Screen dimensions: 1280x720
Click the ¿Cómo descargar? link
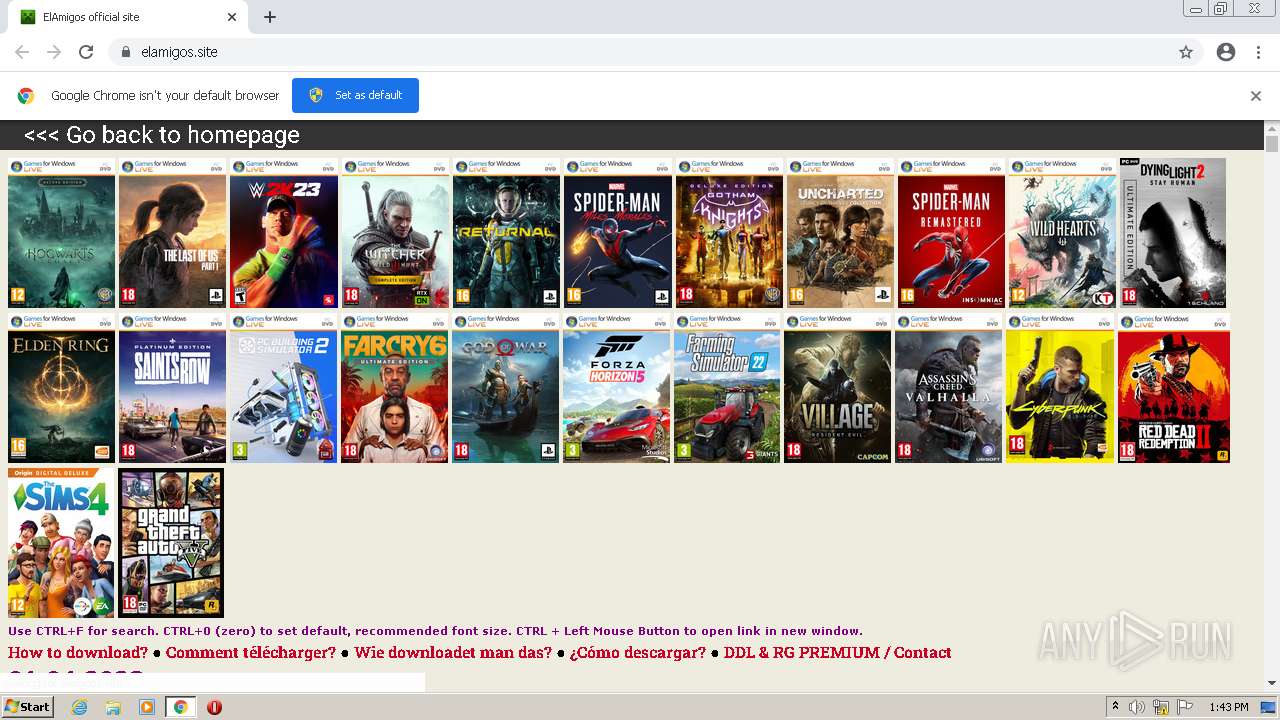click(638, 653)
